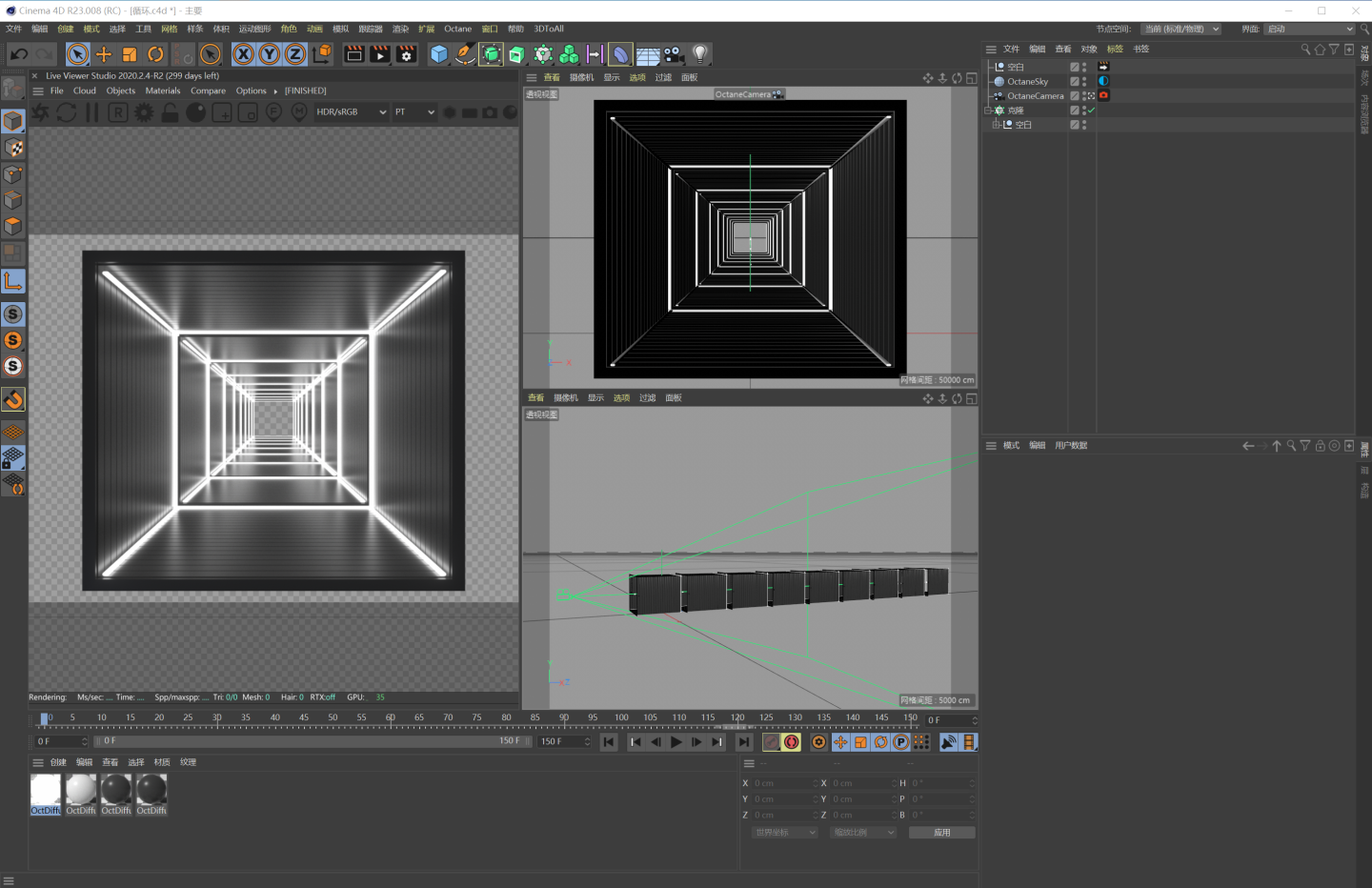Click frame 90 on the timeline ruler
Viewport: 1372px width, 888px height.
point(564,718)
